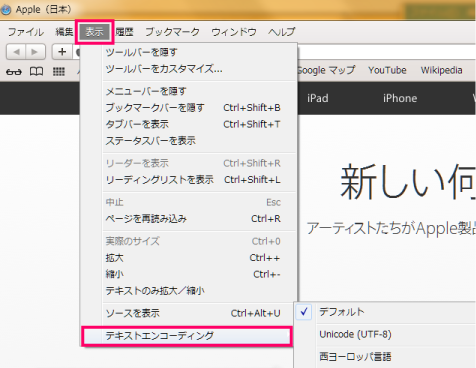Choose 拡大 zoom in entry
This screenshot has width=476, height=368.
coord(199,258)
